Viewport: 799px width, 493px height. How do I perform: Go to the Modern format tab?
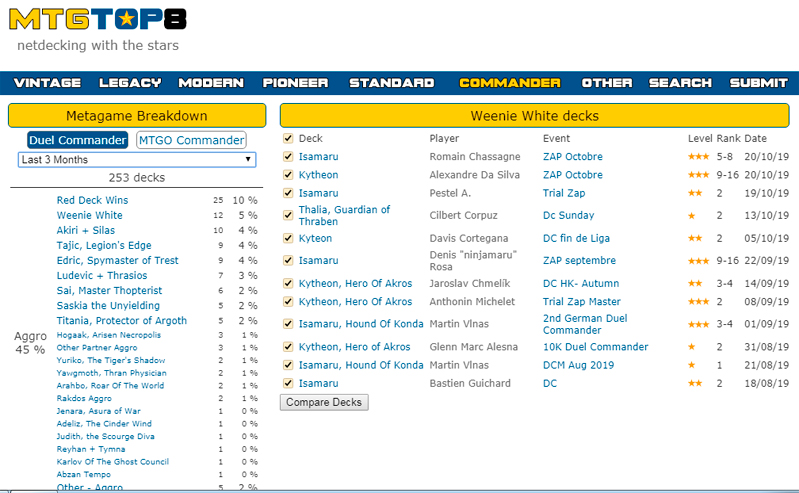pyautogui.click(x=211, y=83)
